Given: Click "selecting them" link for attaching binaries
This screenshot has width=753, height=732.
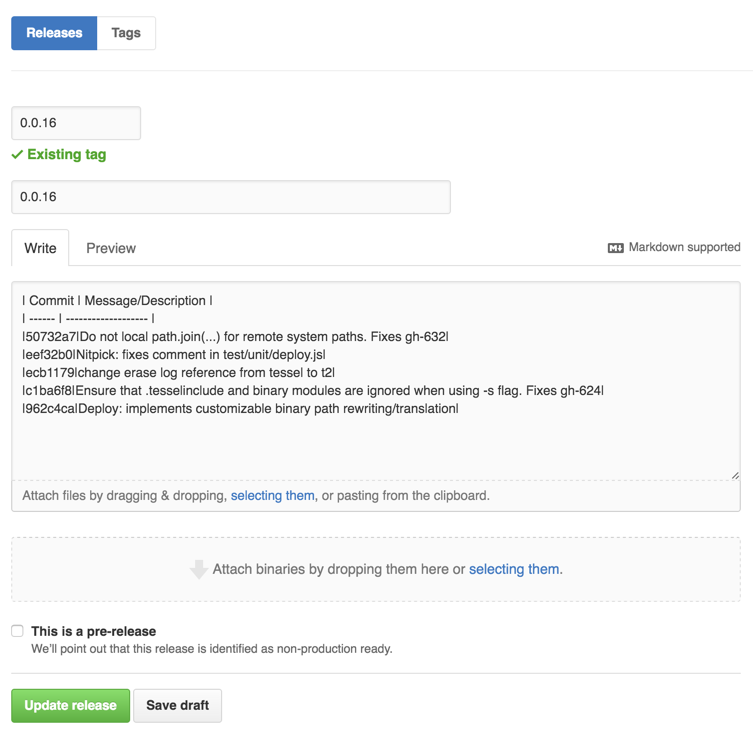Looking at the screenshot, I should [514, 569].
